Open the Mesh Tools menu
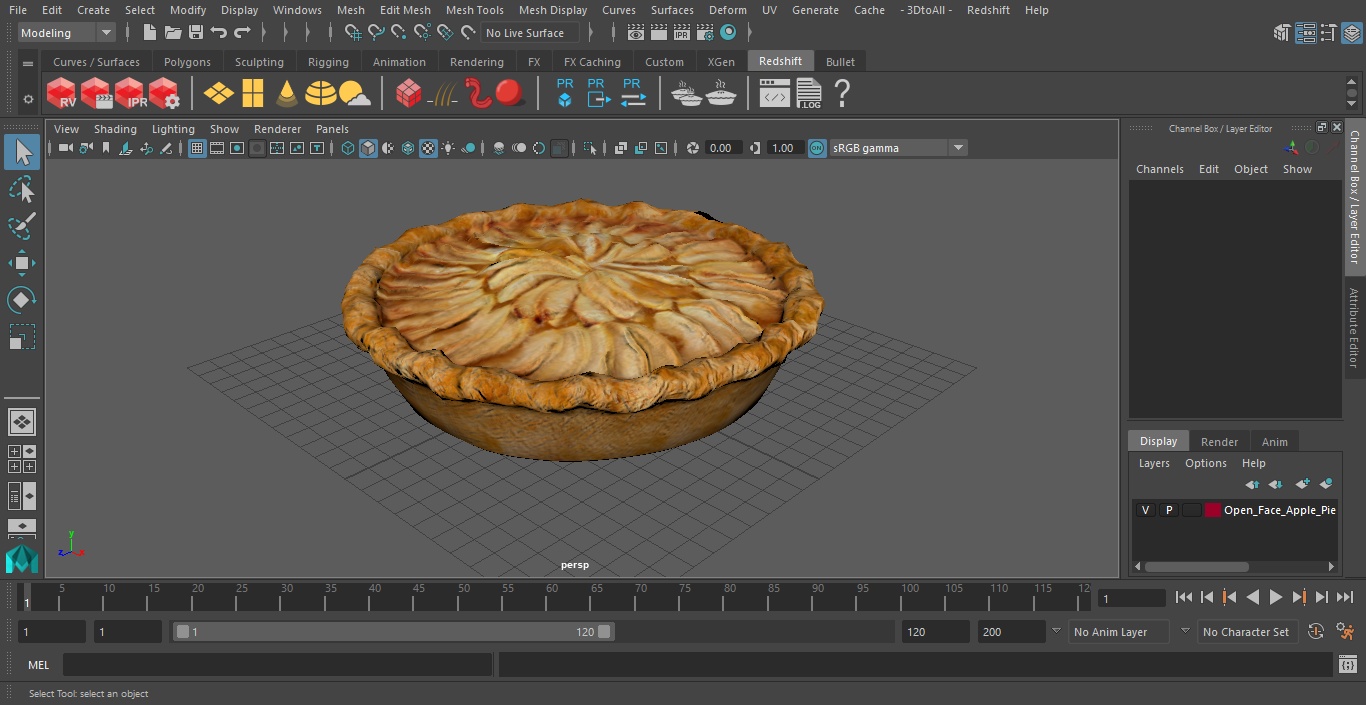The width and height of the screenshot is (1366, 705). [474, 10]
